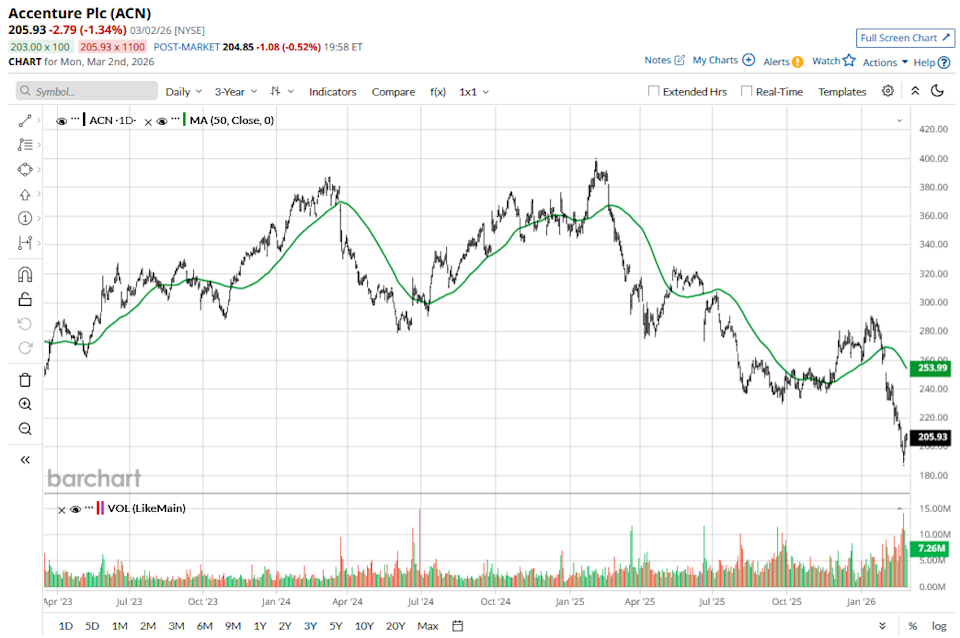The image size is (960, 638).
Task: Click the Full Screen Chart button
Action: [905, 38]
